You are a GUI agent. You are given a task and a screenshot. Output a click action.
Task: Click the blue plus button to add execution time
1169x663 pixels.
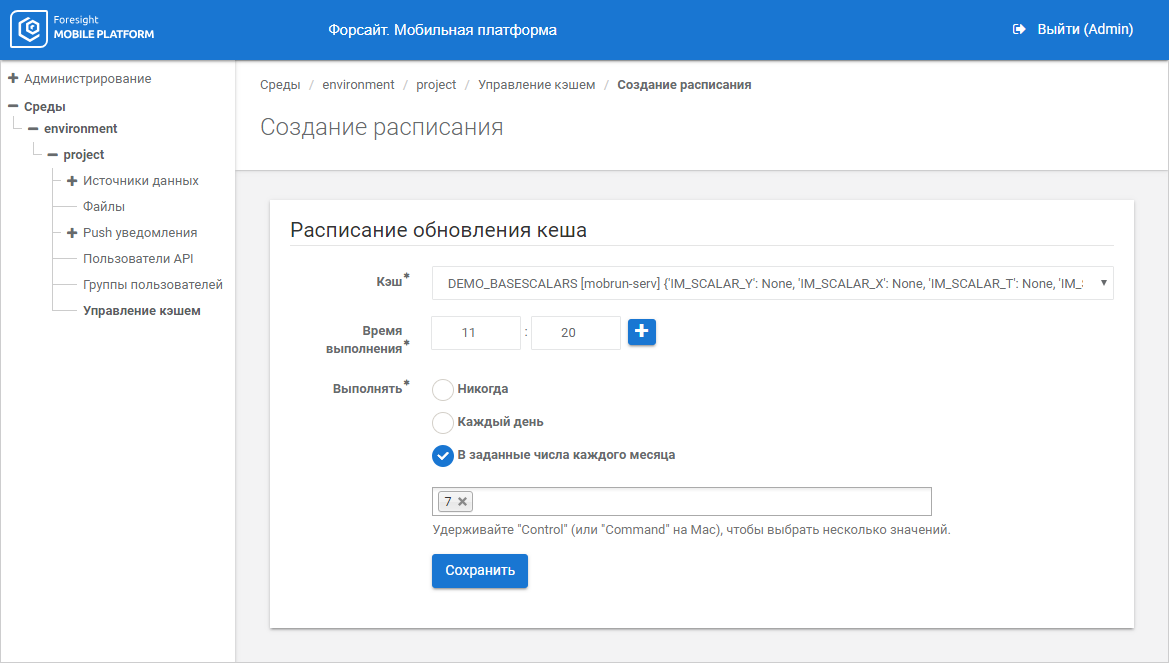tap(642, 332)
